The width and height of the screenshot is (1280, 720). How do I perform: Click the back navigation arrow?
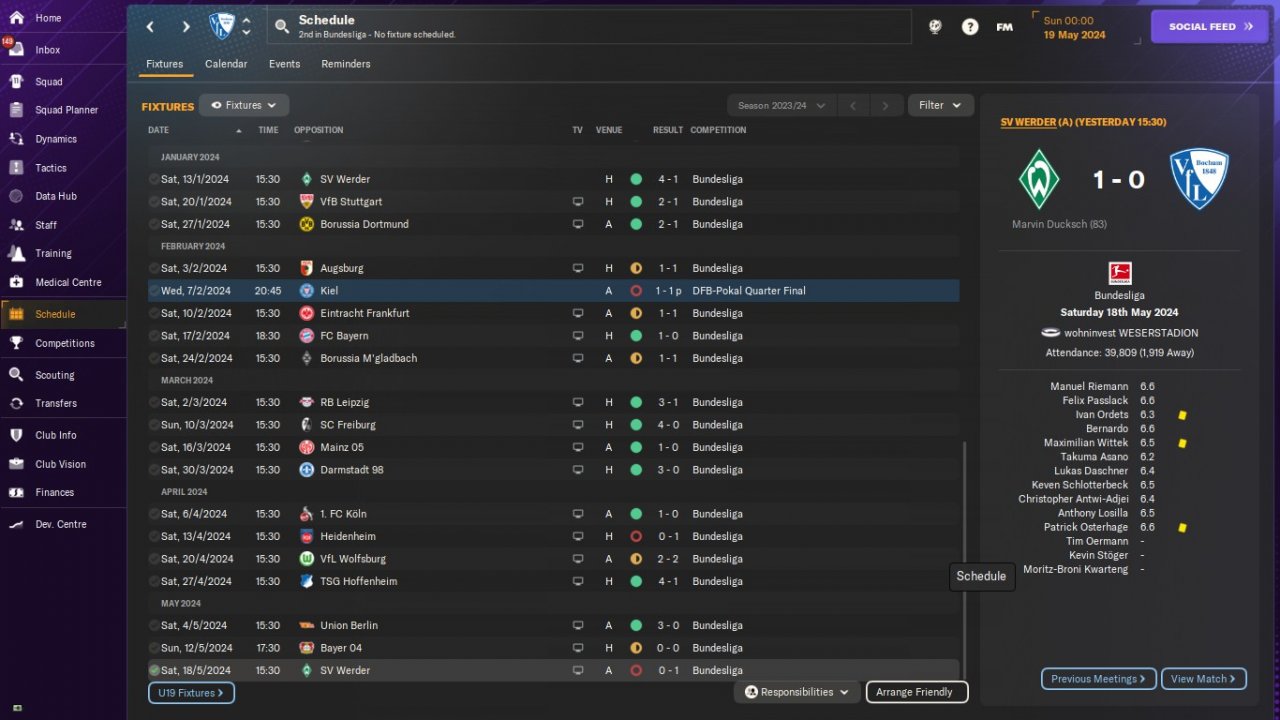(150, 27)
